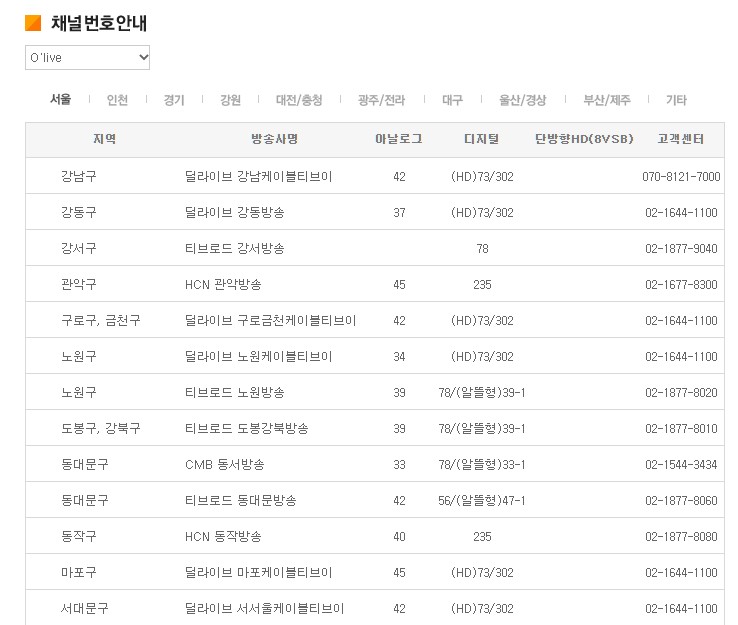Click 딜라이브 마포케이블티브이 broadcaster name
Screen dimensions: 738x625
point(258,572)
